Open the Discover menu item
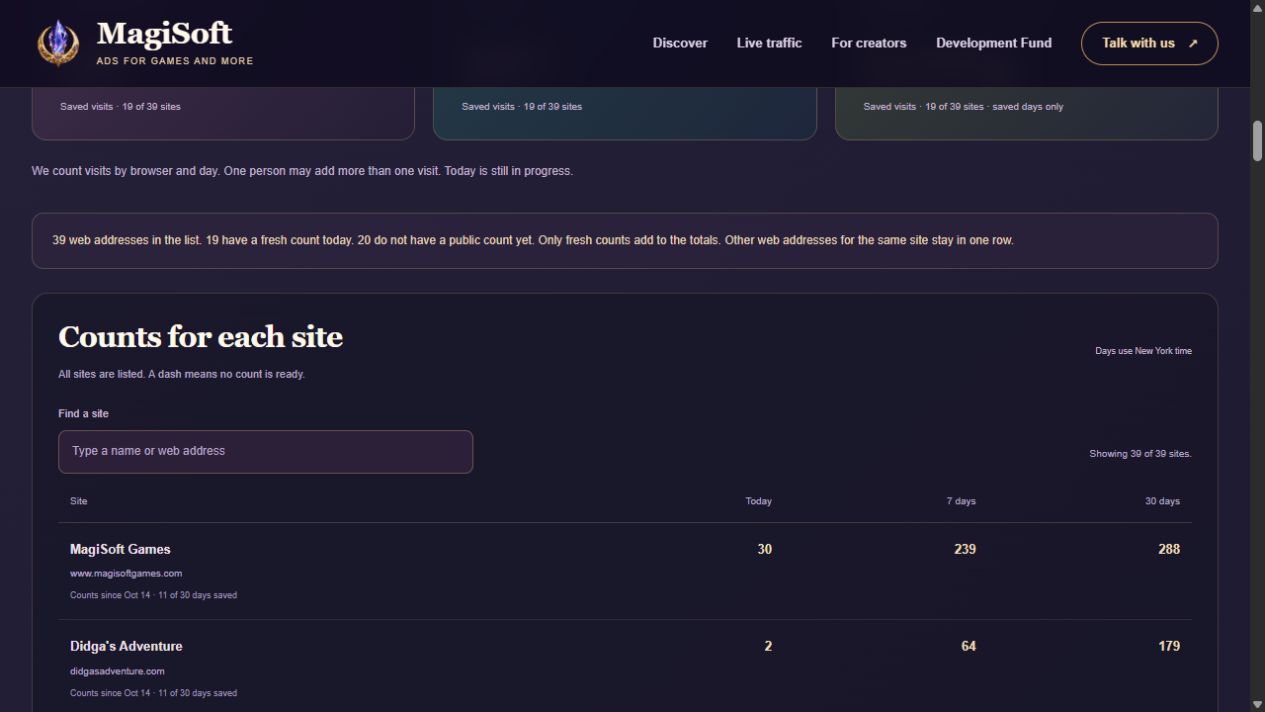The height and width of the screenshot is (712, 1265). point(680,43)
